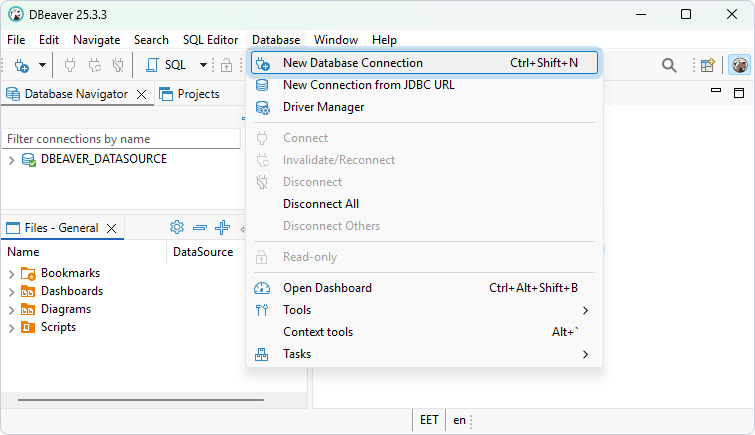Close the Files - General tab
755x435 pixels.
click(112, 228)
